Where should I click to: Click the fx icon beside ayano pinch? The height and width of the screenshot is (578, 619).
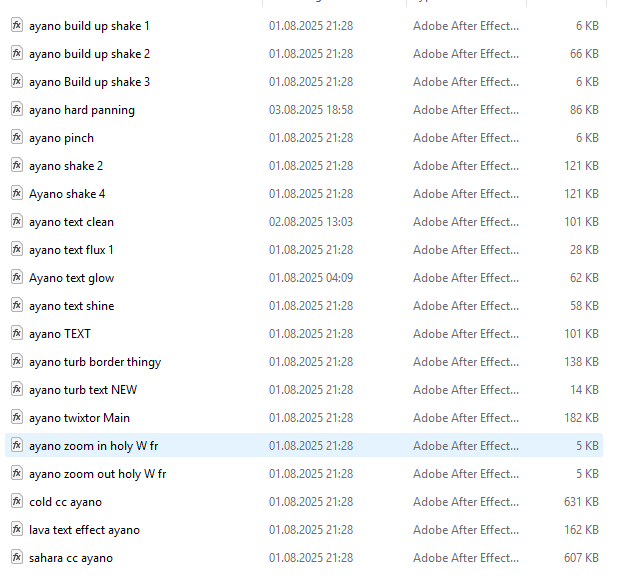coord(17,137)
